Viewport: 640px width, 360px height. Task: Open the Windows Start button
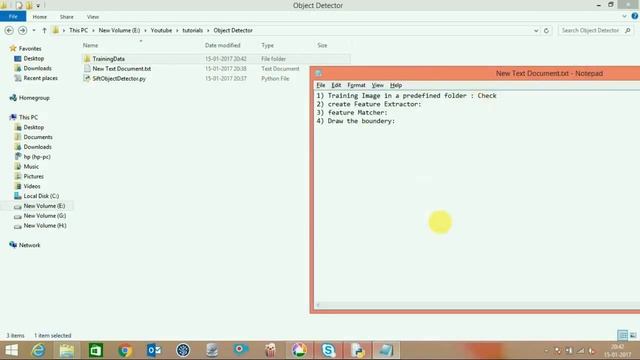[x=11, y=350]
